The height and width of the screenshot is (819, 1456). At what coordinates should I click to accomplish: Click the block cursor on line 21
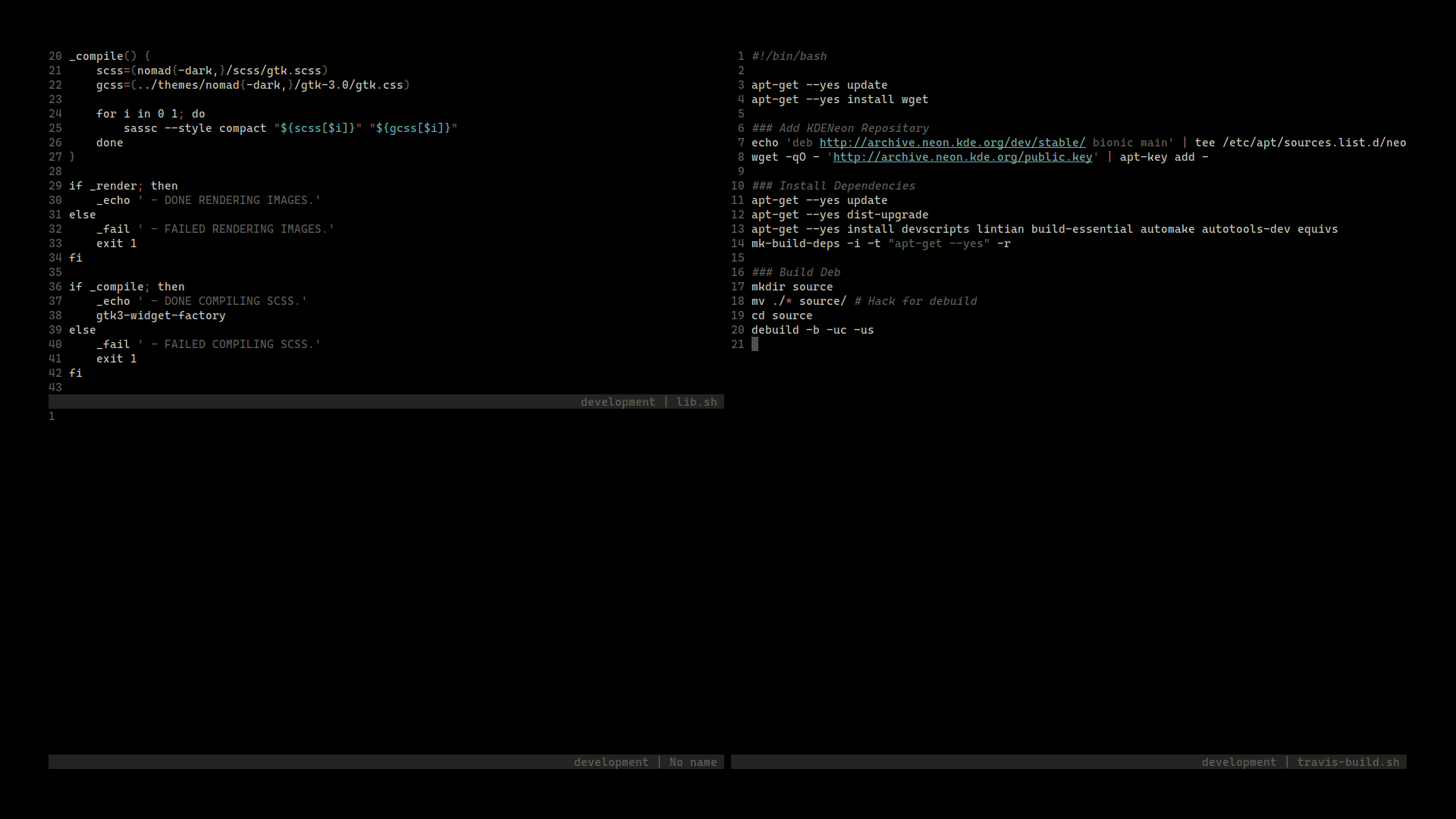[x=755, y=344]
